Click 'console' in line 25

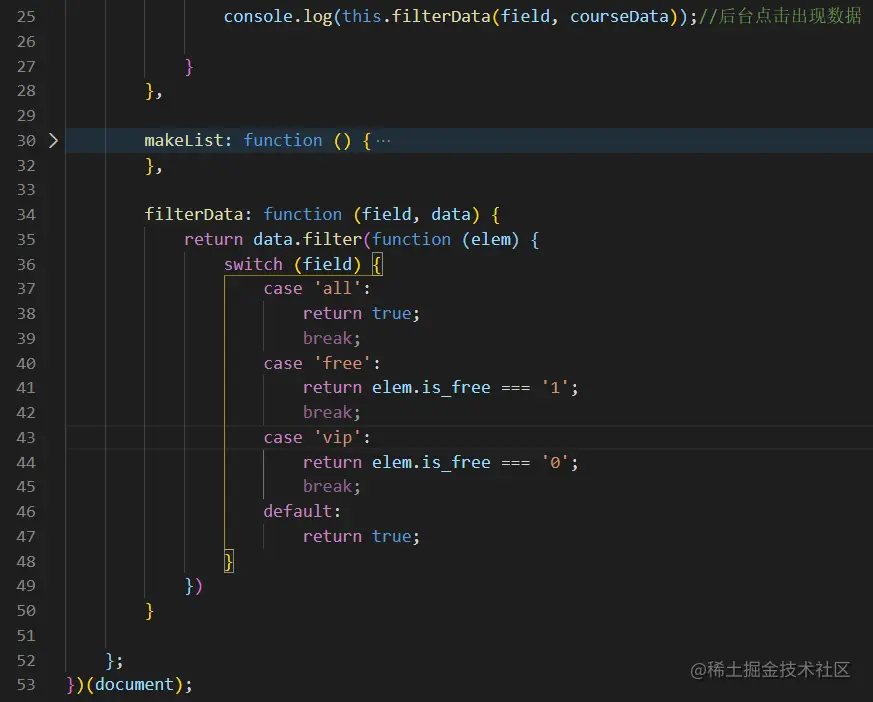[x=258, y=16]
